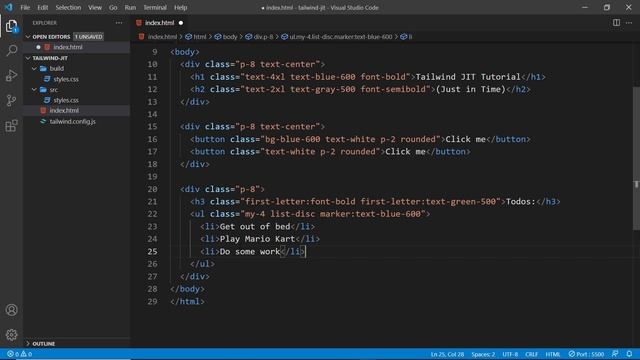Click line number 22 in gutter
Image resolution: width=640 pixels, height=360 pixels.
152,214
